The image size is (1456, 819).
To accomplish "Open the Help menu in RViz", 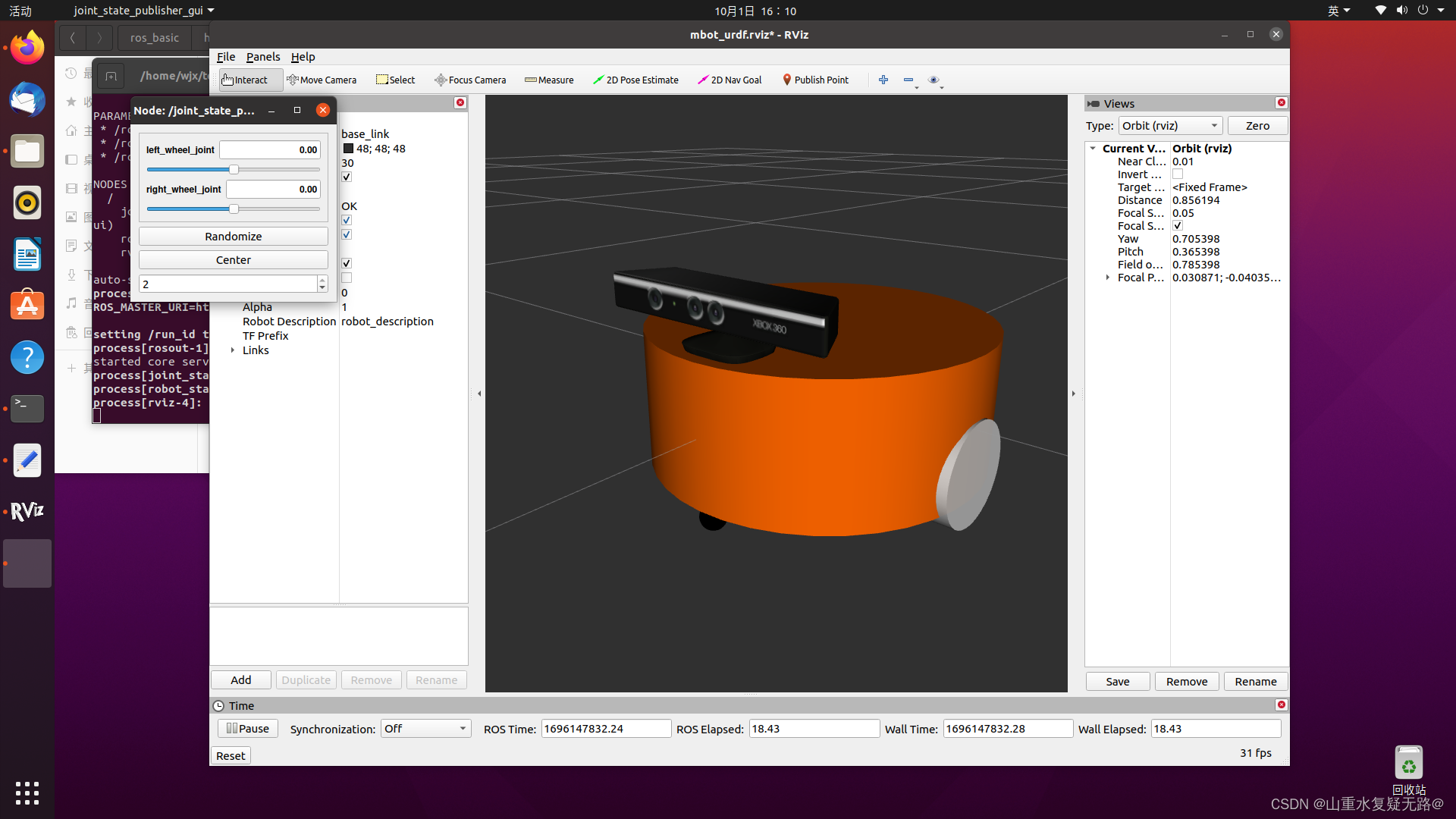I will click(x=303, y=57).
